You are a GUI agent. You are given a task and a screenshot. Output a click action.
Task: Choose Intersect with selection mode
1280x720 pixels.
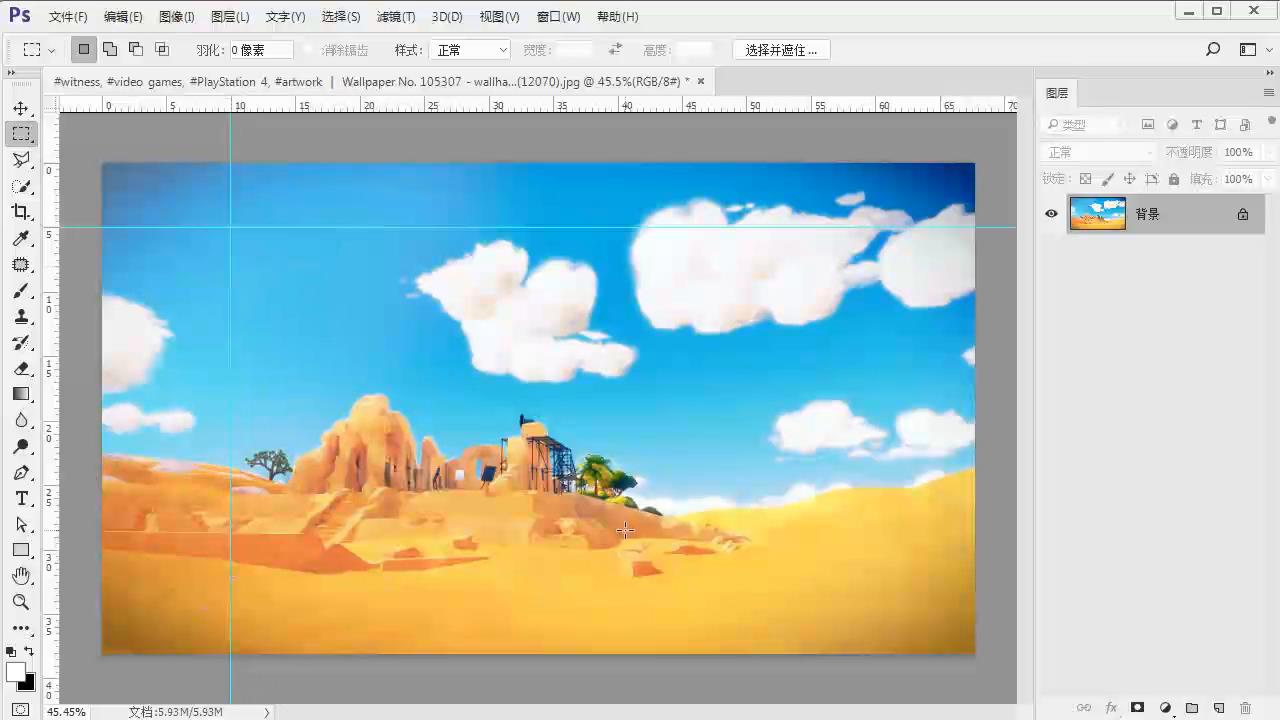point(162,49)
